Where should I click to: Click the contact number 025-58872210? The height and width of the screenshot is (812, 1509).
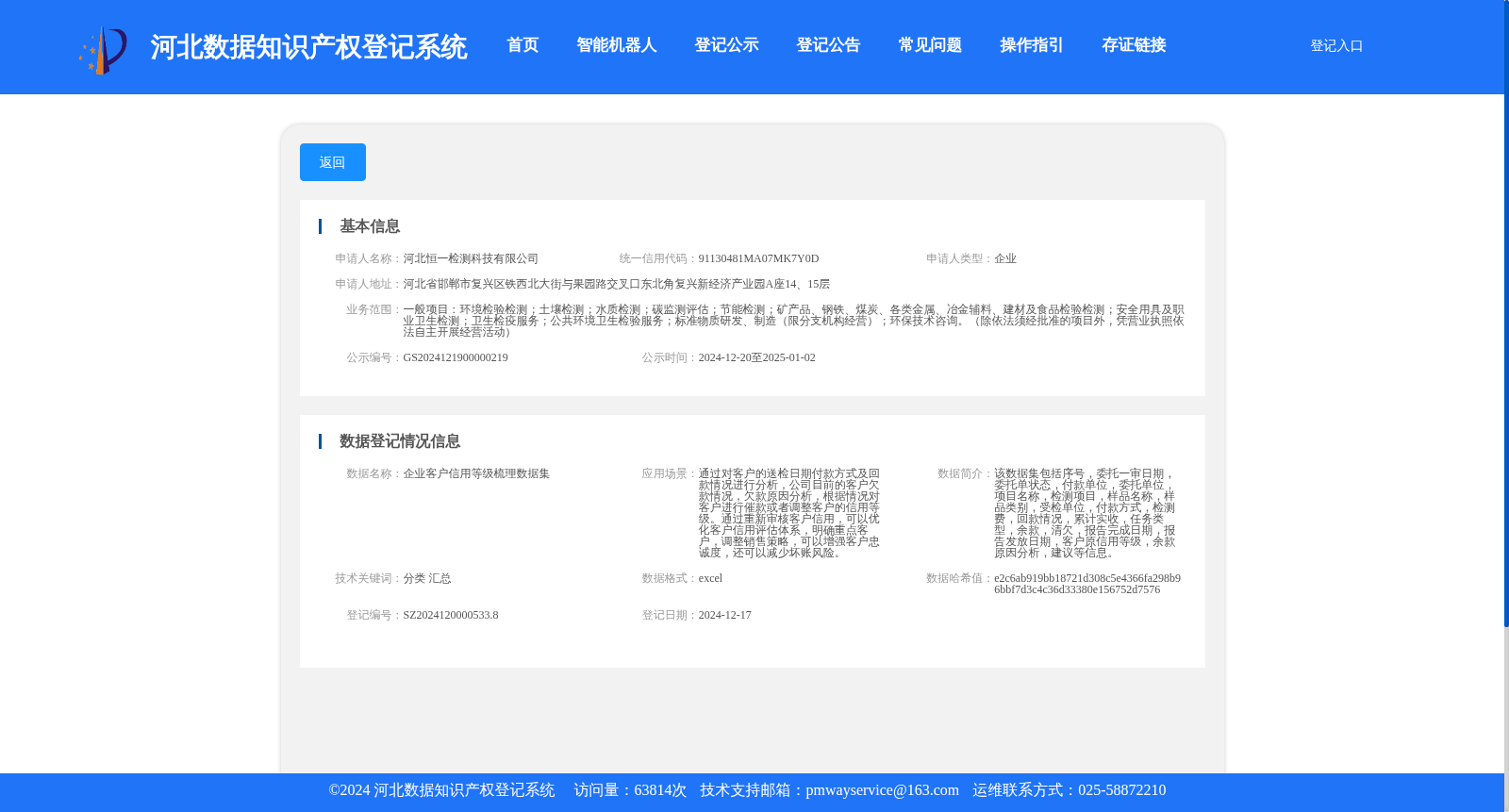(1121, 790)
